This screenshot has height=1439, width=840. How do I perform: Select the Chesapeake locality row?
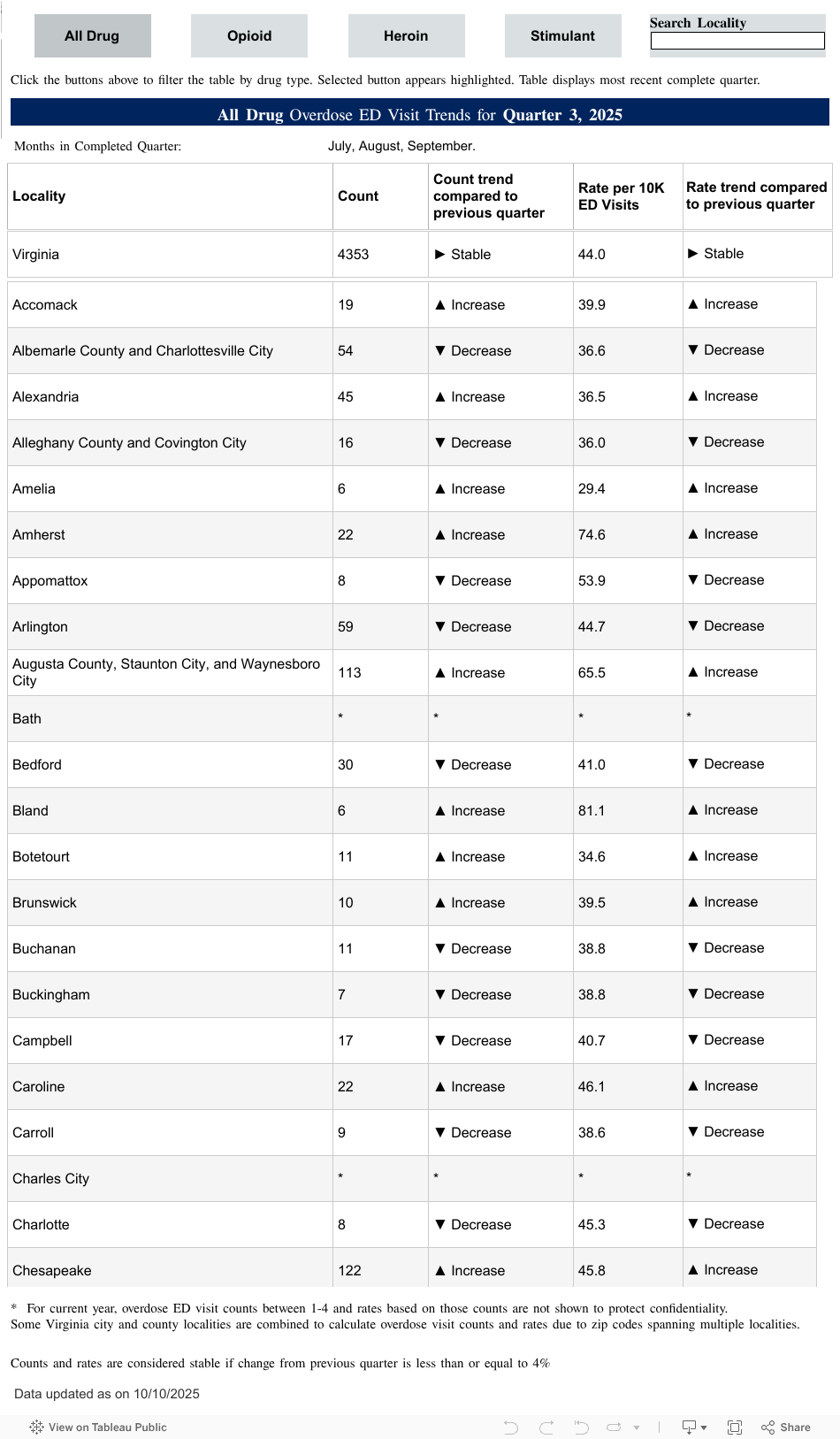click(x=52, y=1270)
